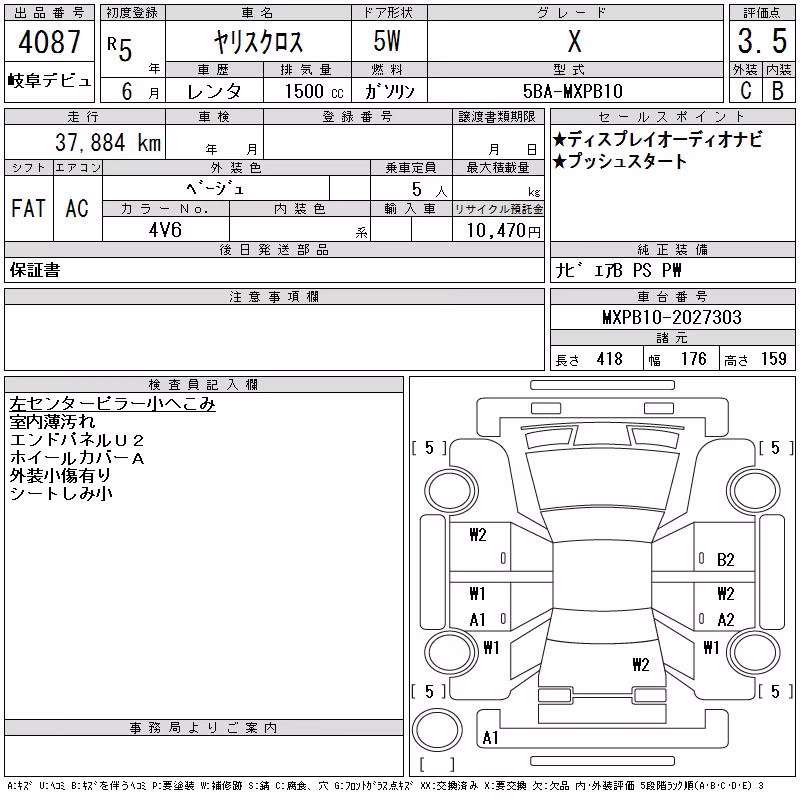The height and width of the screenshot is (800, 800).
Task: Click the mileage value 37,884 km
Action: pos(108,142)
